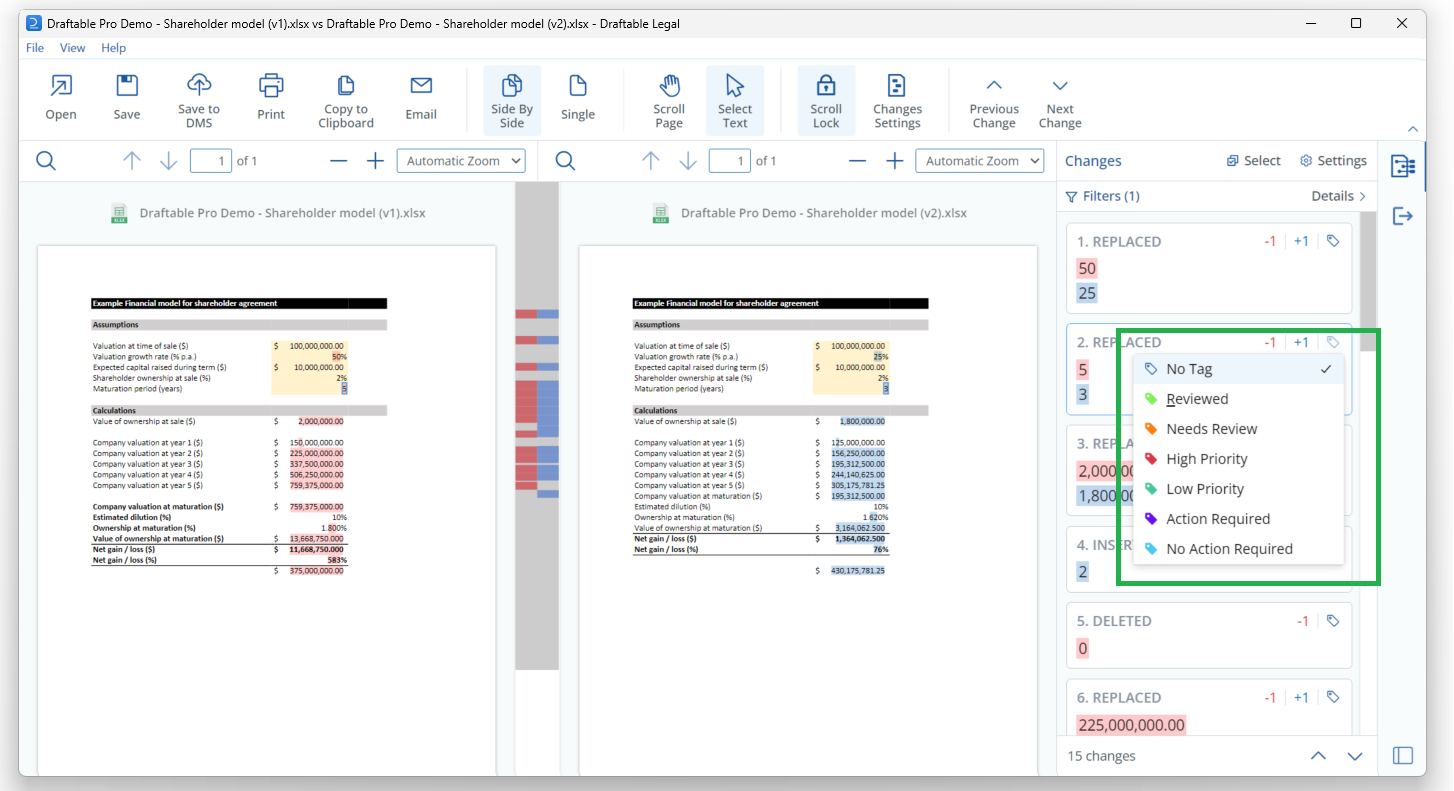Go to next page in left pane
The image size is (1454, 791).
[168, 161]
